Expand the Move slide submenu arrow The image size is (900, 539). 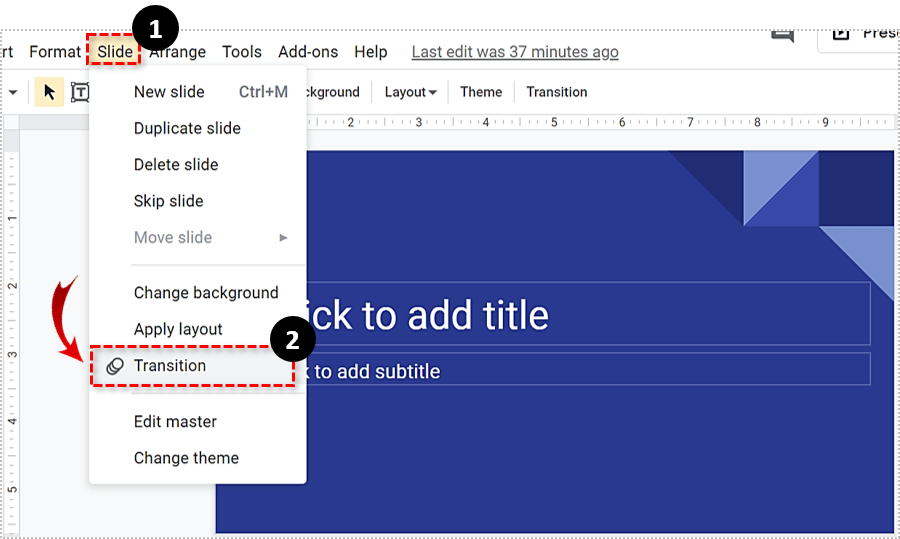(x=283, y=238)
